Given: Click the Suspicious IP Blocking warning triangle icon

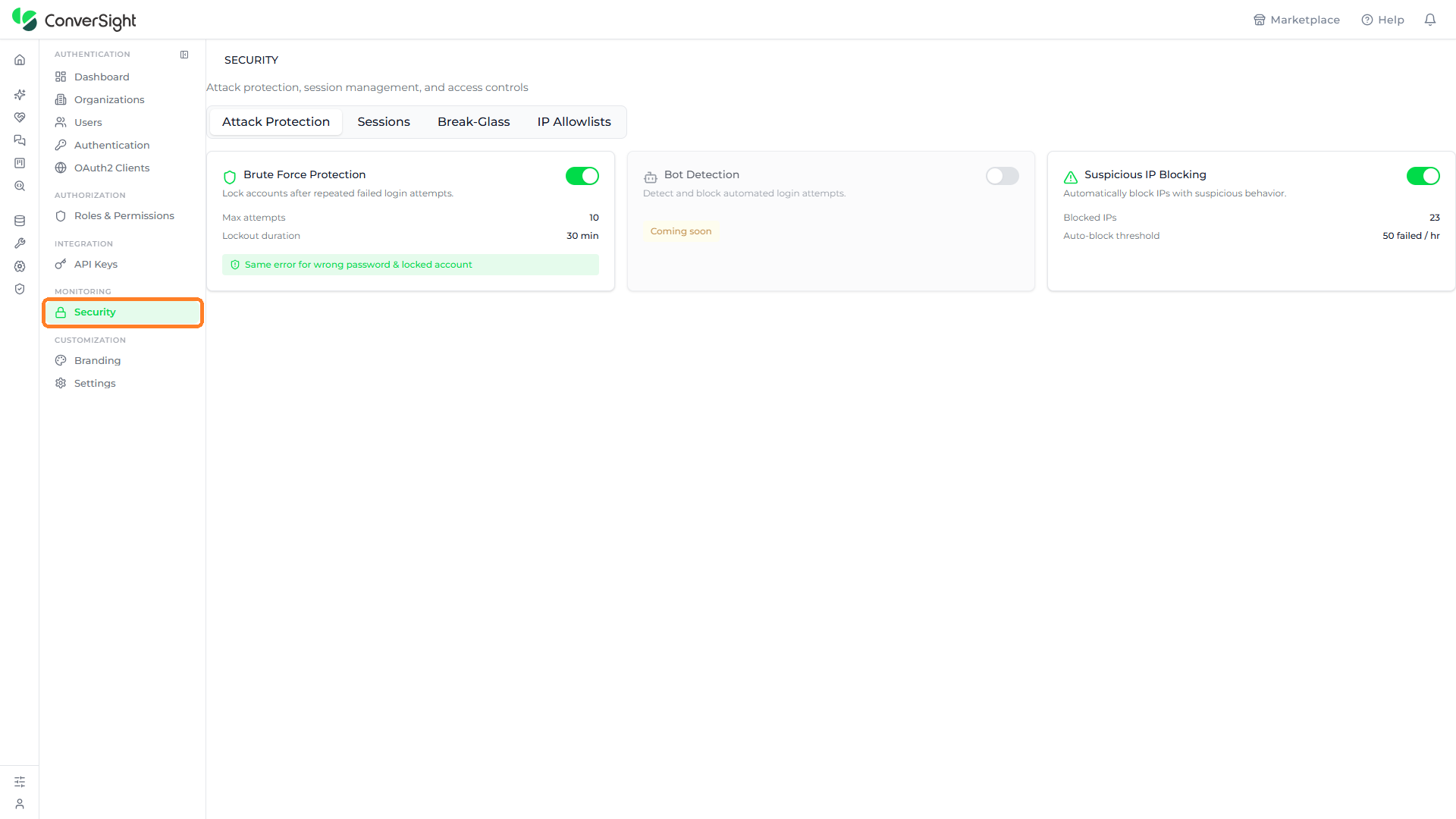Looking at the screenshot, I should click(1071, 177).
